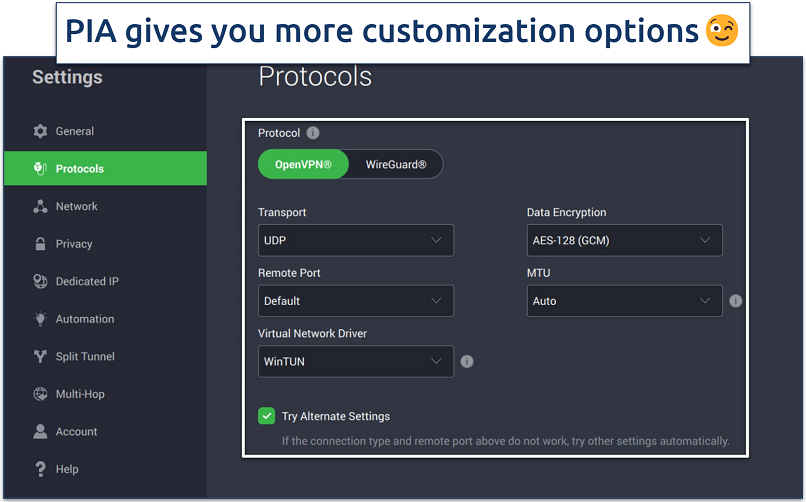The width and height of the screenshot is (806, 502).
Task: Uncheck the Try Alternate Settings checkbox
Action: 267,416
